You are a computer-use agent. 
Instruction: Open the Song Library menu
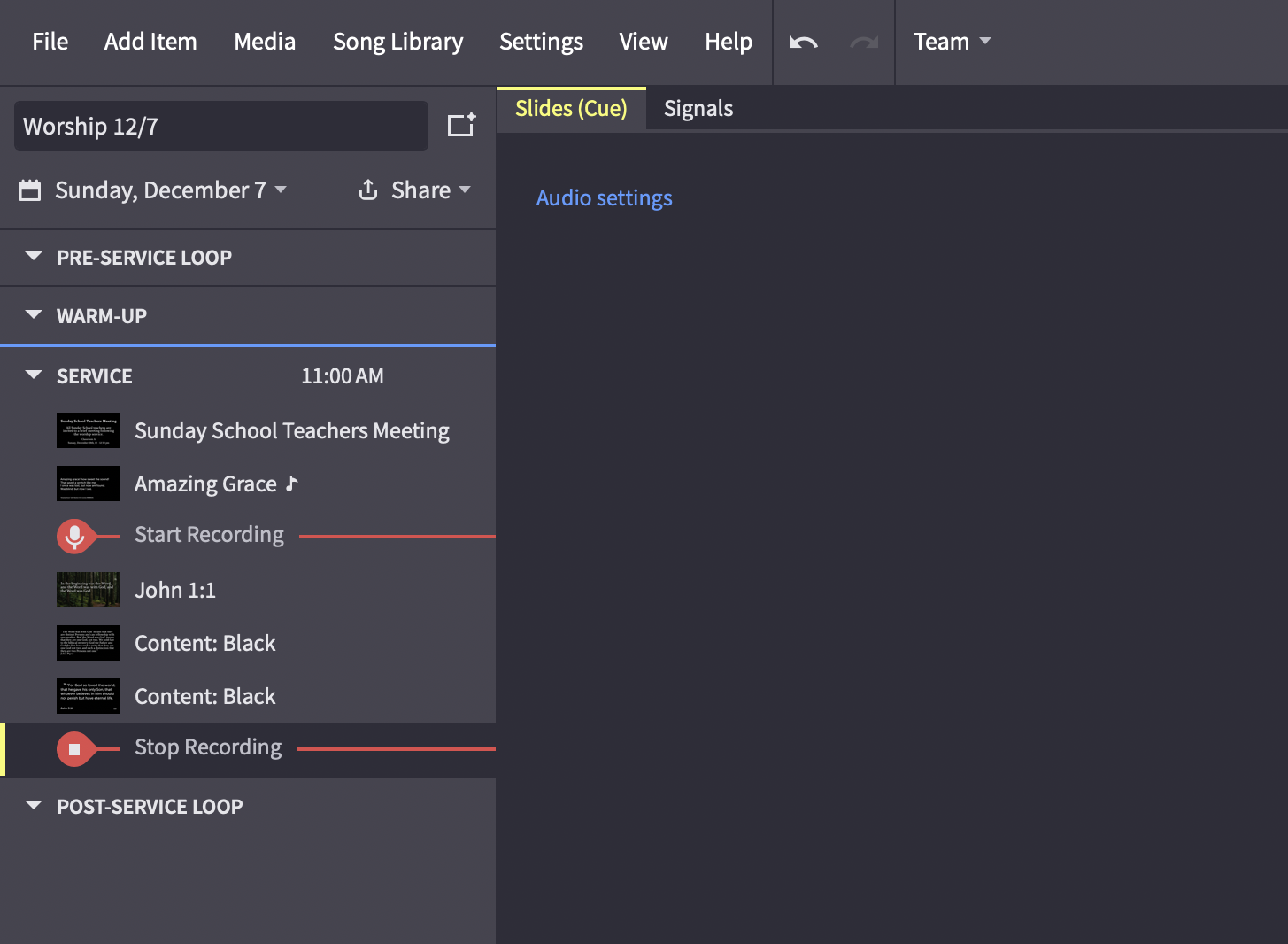pyautogui.click(x=397, y=42)
